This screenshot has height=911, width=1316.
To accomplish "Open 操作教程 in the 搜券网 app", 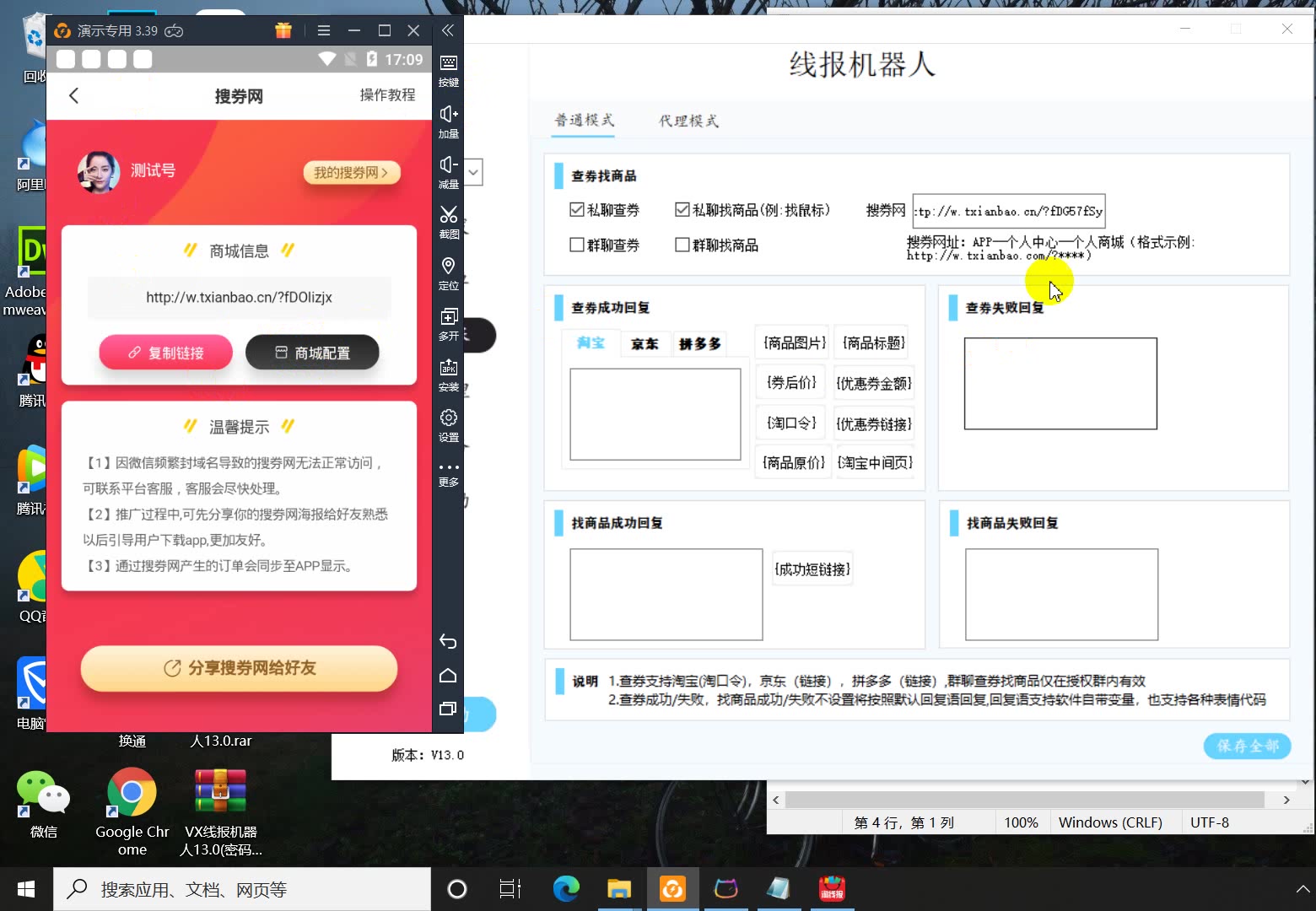I will pyautogui.click(x=387, y=95).
